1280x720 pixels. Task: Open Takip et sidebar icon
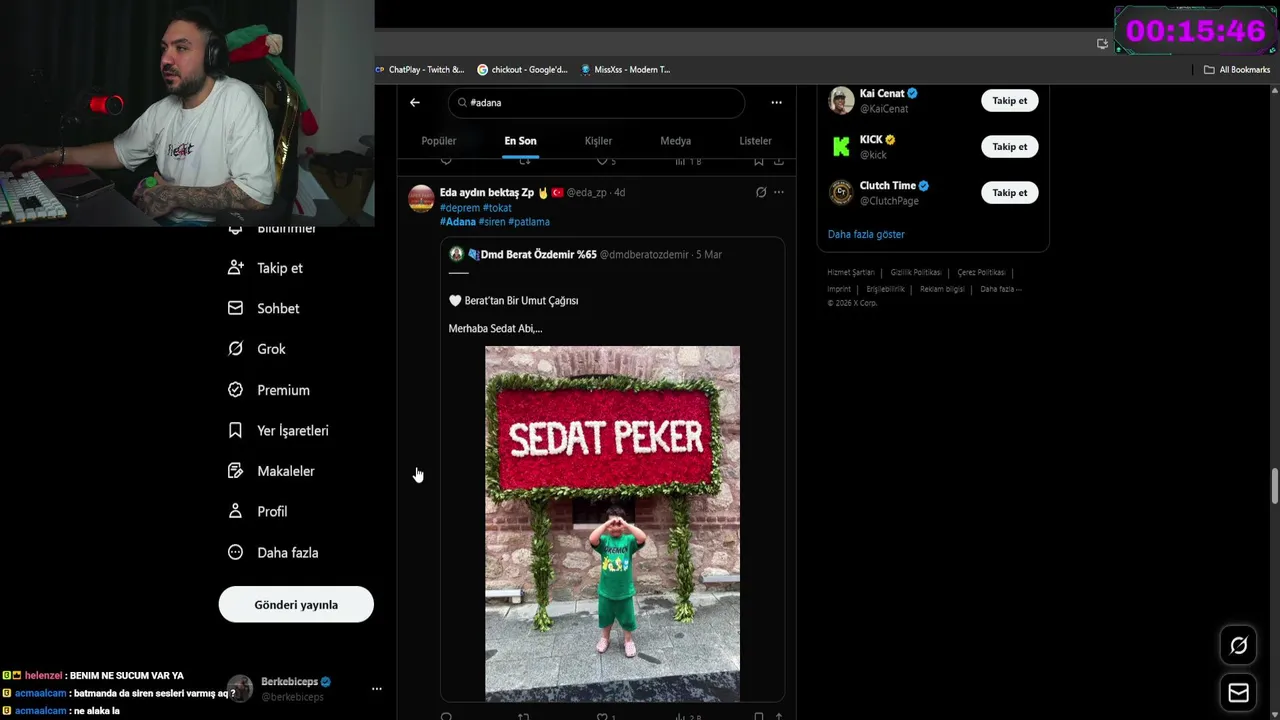pyautogui.click(x=235, y=268)
